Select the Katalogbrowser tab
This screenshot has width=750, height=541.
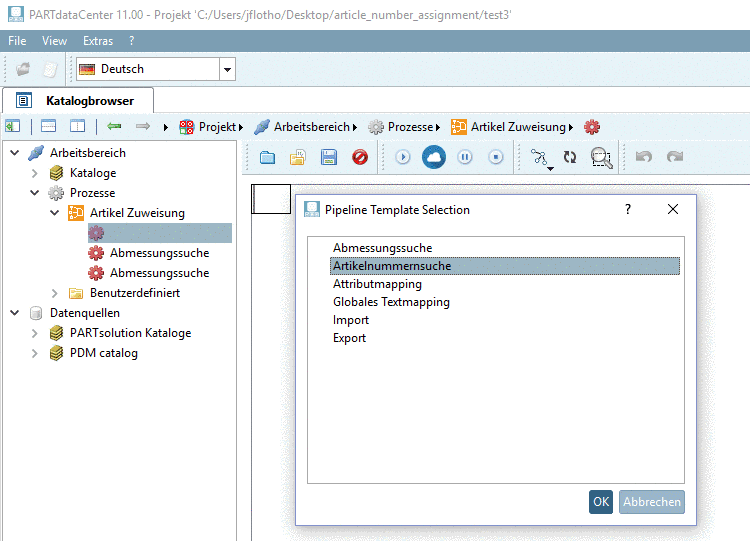pyautogui.click(x=77, y=101)
